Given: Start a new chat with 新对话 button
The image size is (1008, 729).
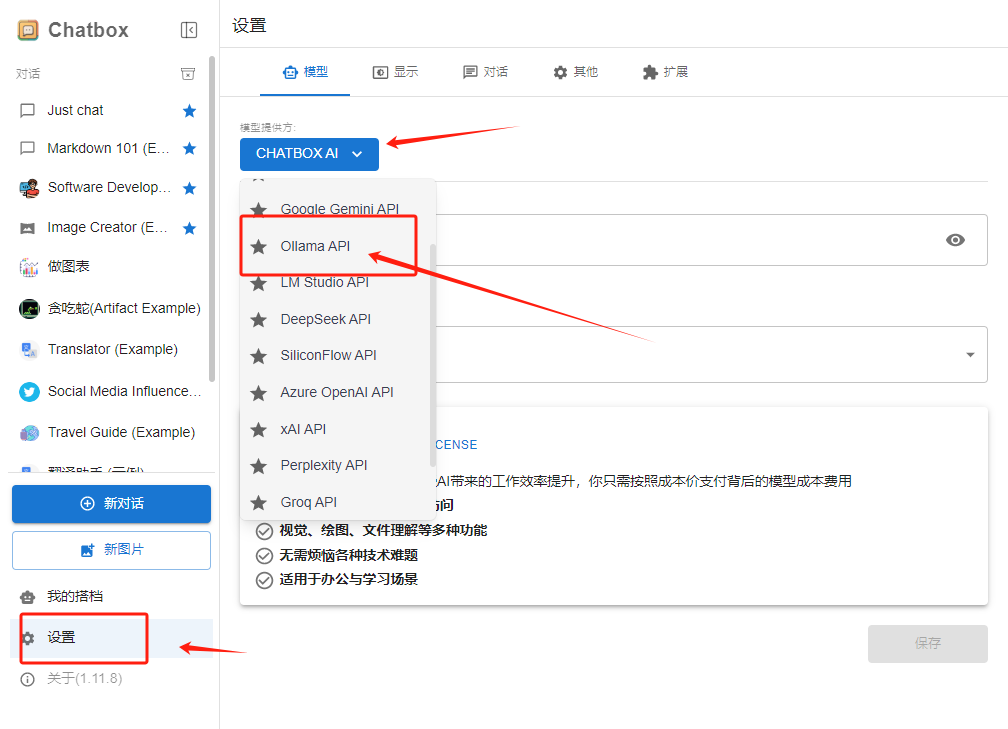Looking at the screenshot, I should pos(111,503).
